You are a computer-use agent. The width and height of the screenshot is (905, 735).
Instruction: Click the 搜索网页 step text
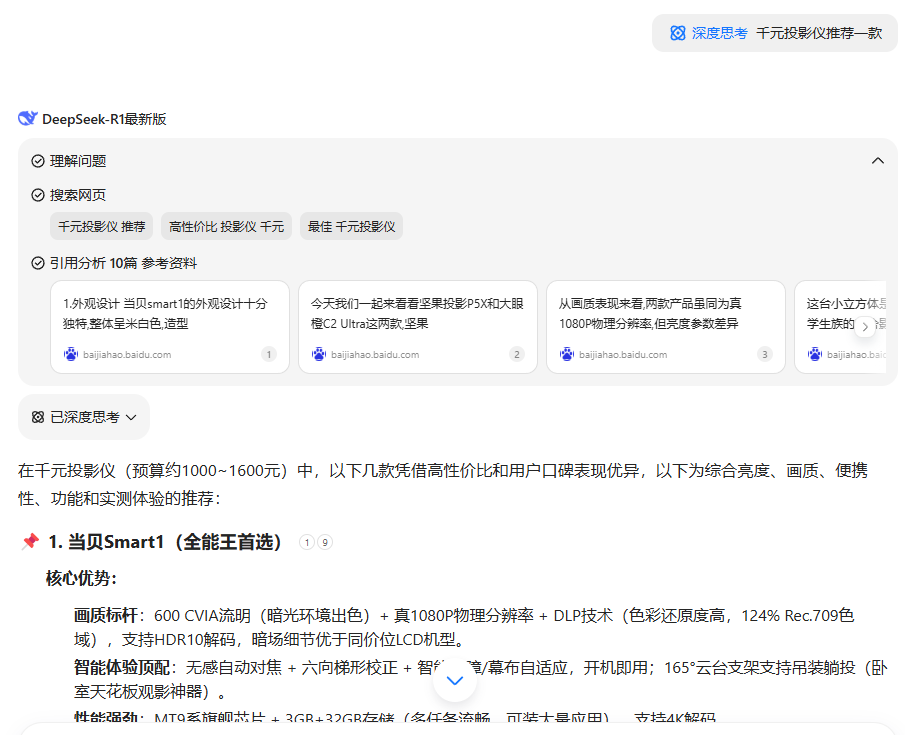pyautogui.click(x=78, y=195)
